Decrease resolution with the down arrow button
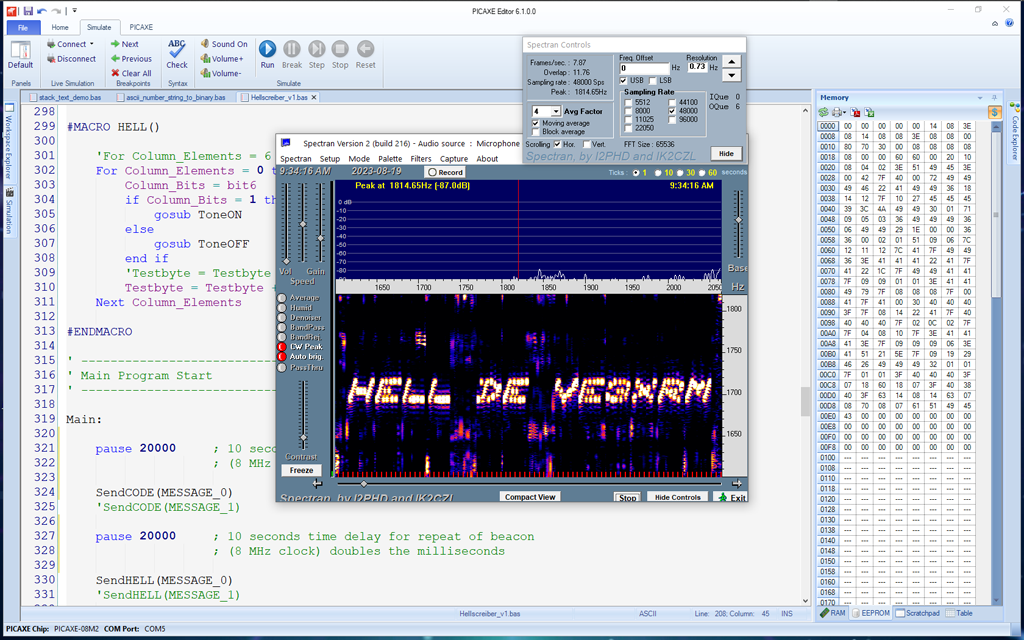The height and width of the screenshot is (640, 1024). point(731,75)
